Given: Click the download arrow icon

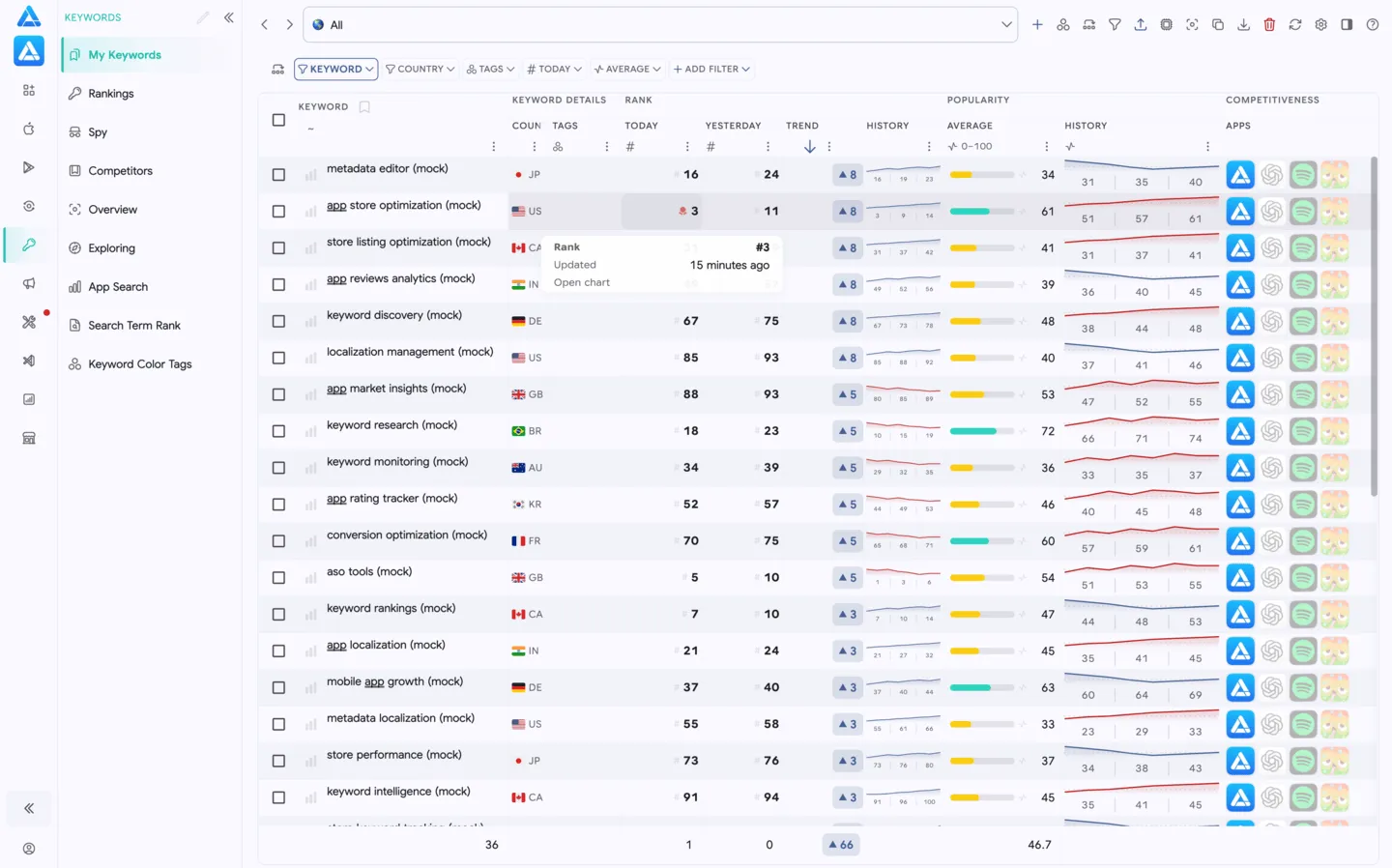Looking at the screenshot, I should tap(1244, 25).
